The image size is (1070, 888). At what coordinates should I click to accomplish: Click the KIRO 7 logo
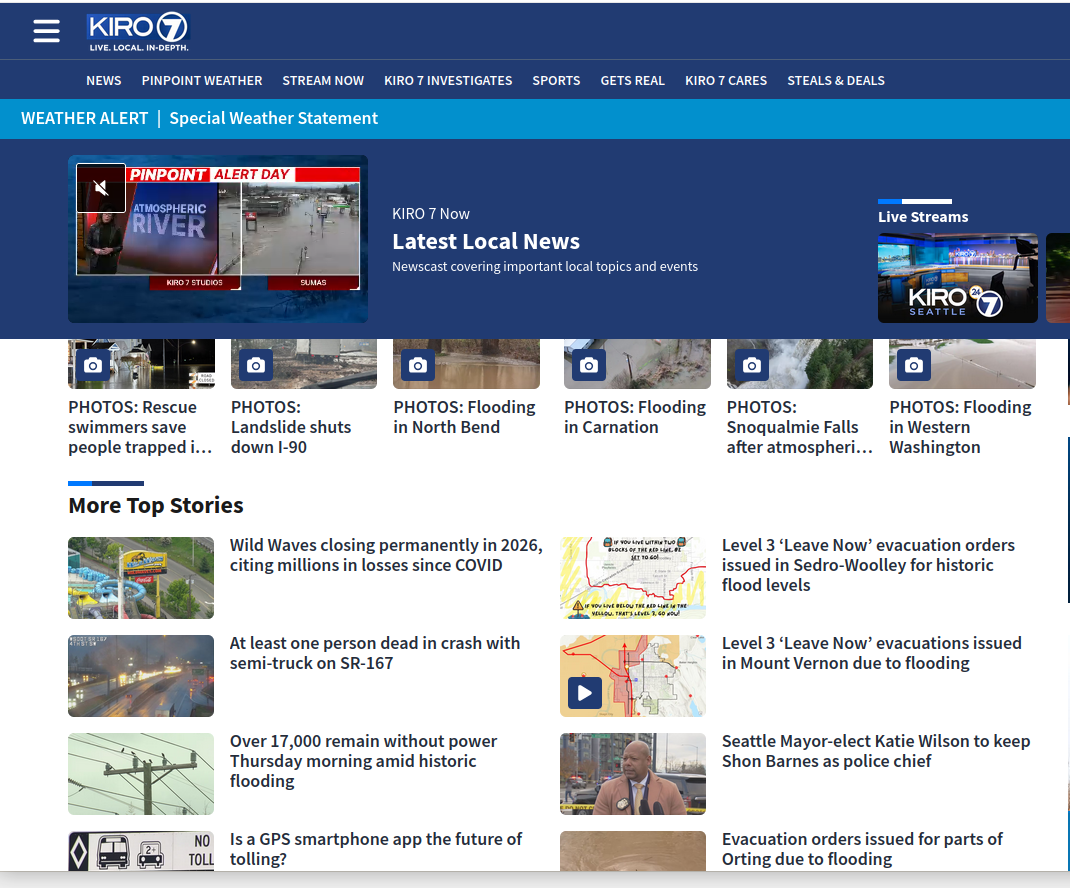137,32
